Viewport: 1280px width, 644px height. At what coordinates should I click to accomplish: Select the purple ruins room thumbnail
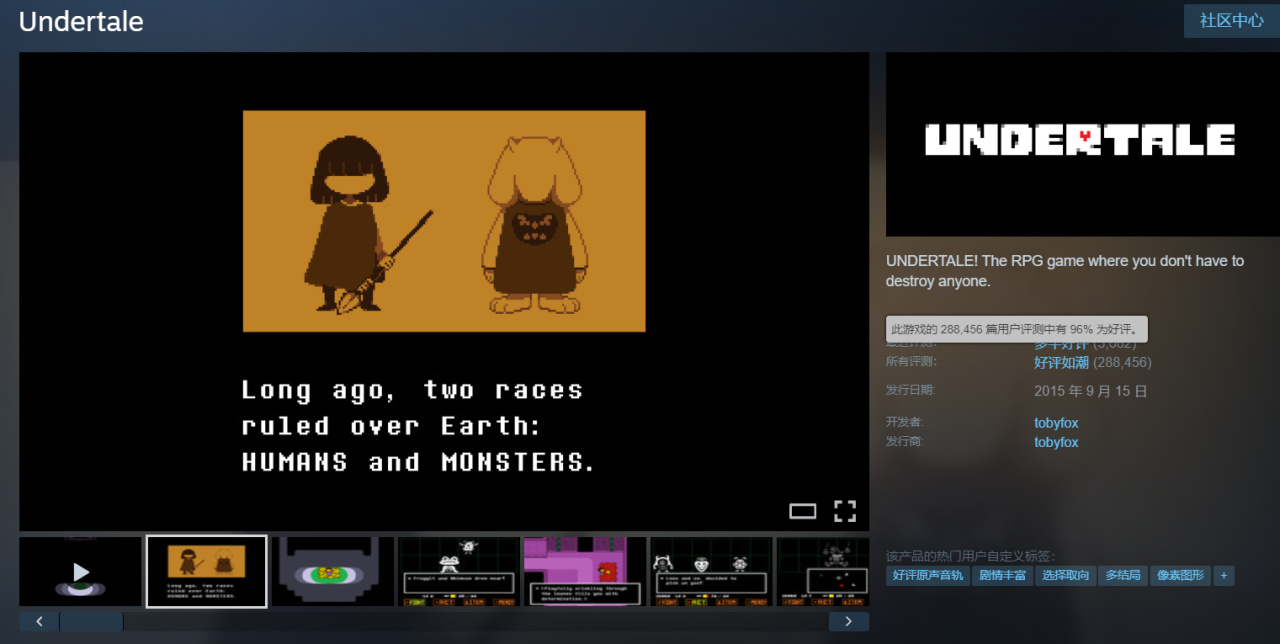coord(585,572)
